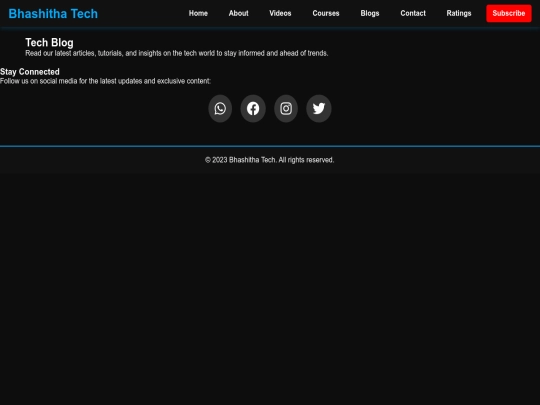540x405 pixels.
Task: Click the Bhashitha Tech logo text
Action: [53, 14]
